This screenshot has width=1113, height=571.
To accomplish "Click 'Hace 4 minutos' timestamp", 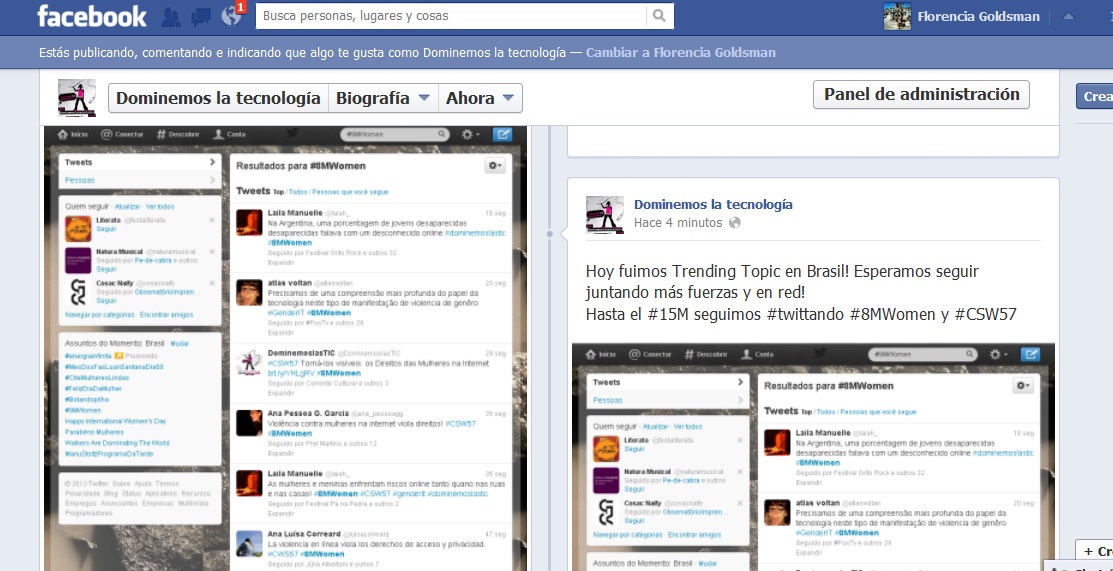I will [x=678, y=223].
